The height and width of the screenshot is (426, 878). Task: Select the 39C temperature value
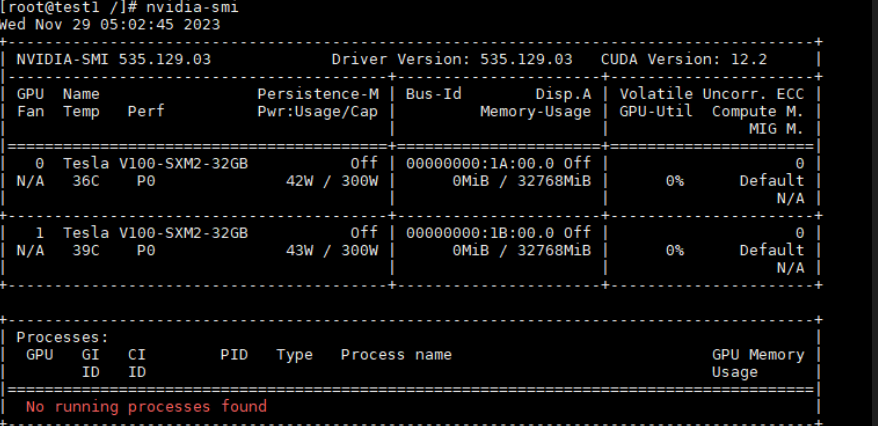tap(86, 250)
